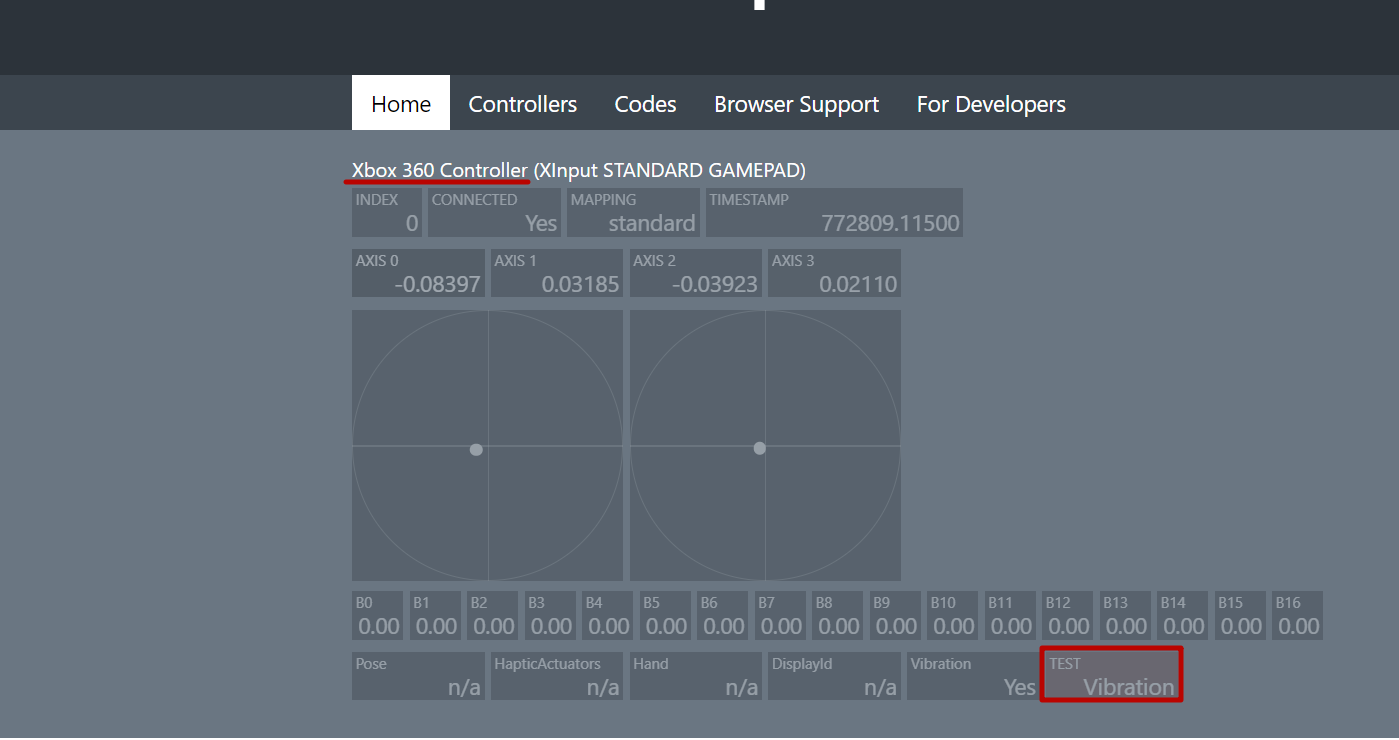Select the TIMESTAMP field
1399x740 pixels.
(x=834, y=213)
